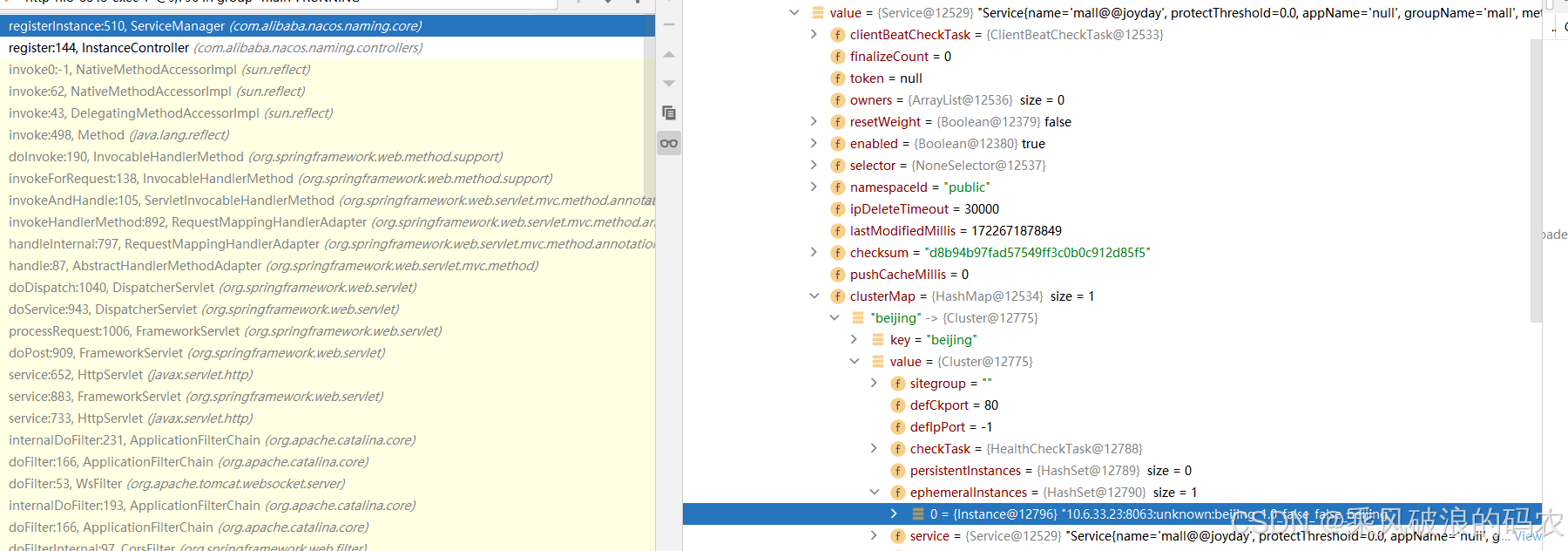
Task: Collapse the clusterMap node
Action: point(814,296)
